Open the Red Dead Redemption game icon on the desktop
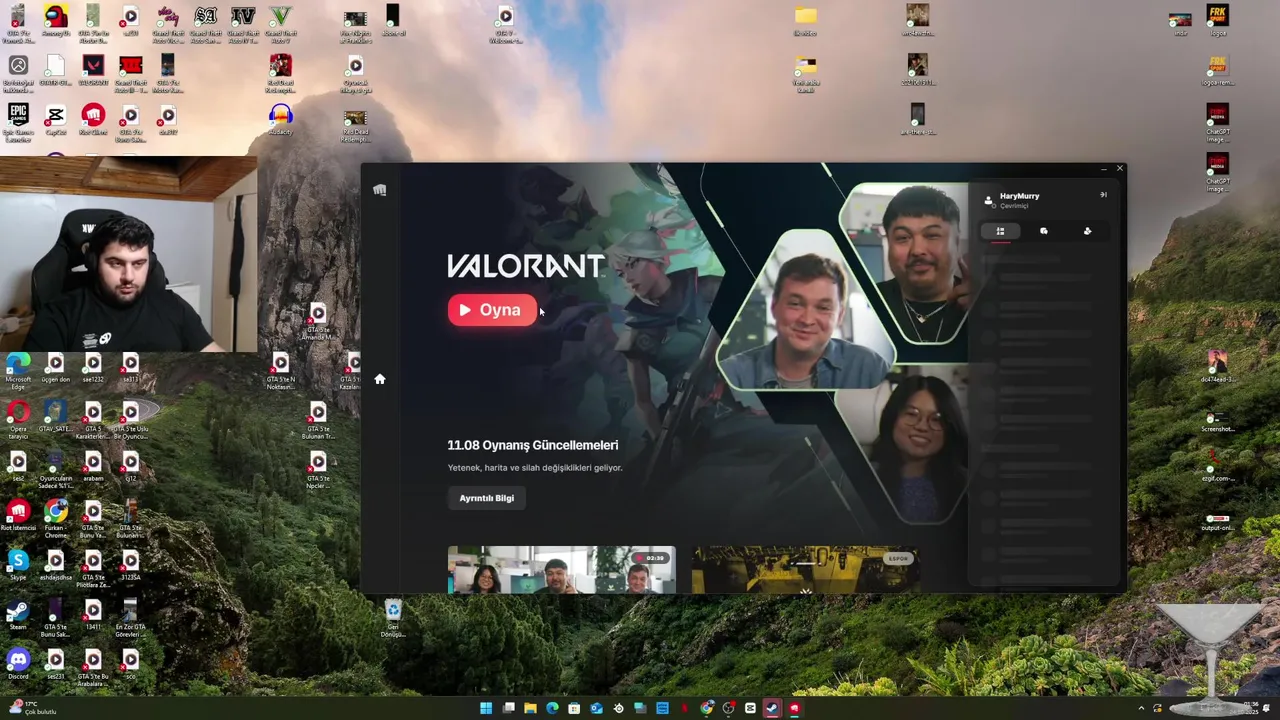The image size is (1280, 720). pyautogui.click(x=281, y=74)
